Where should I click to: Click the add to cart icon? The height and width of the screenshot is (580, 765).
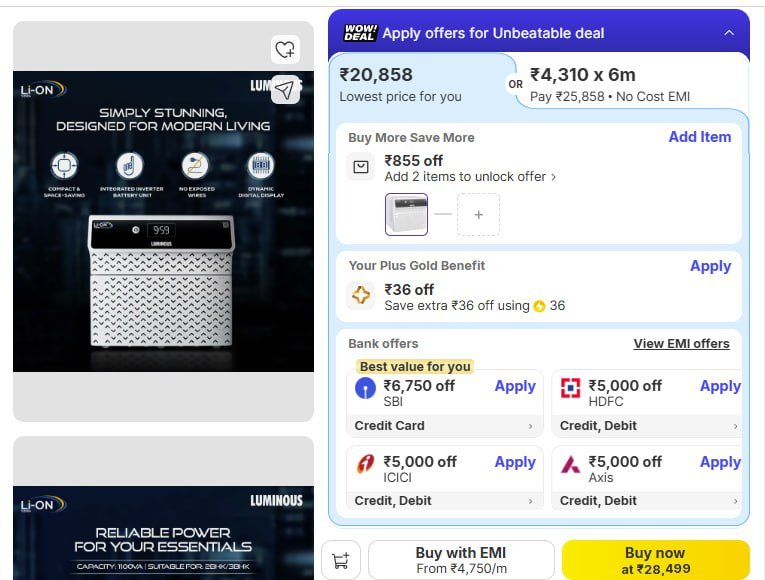point(341,561)
